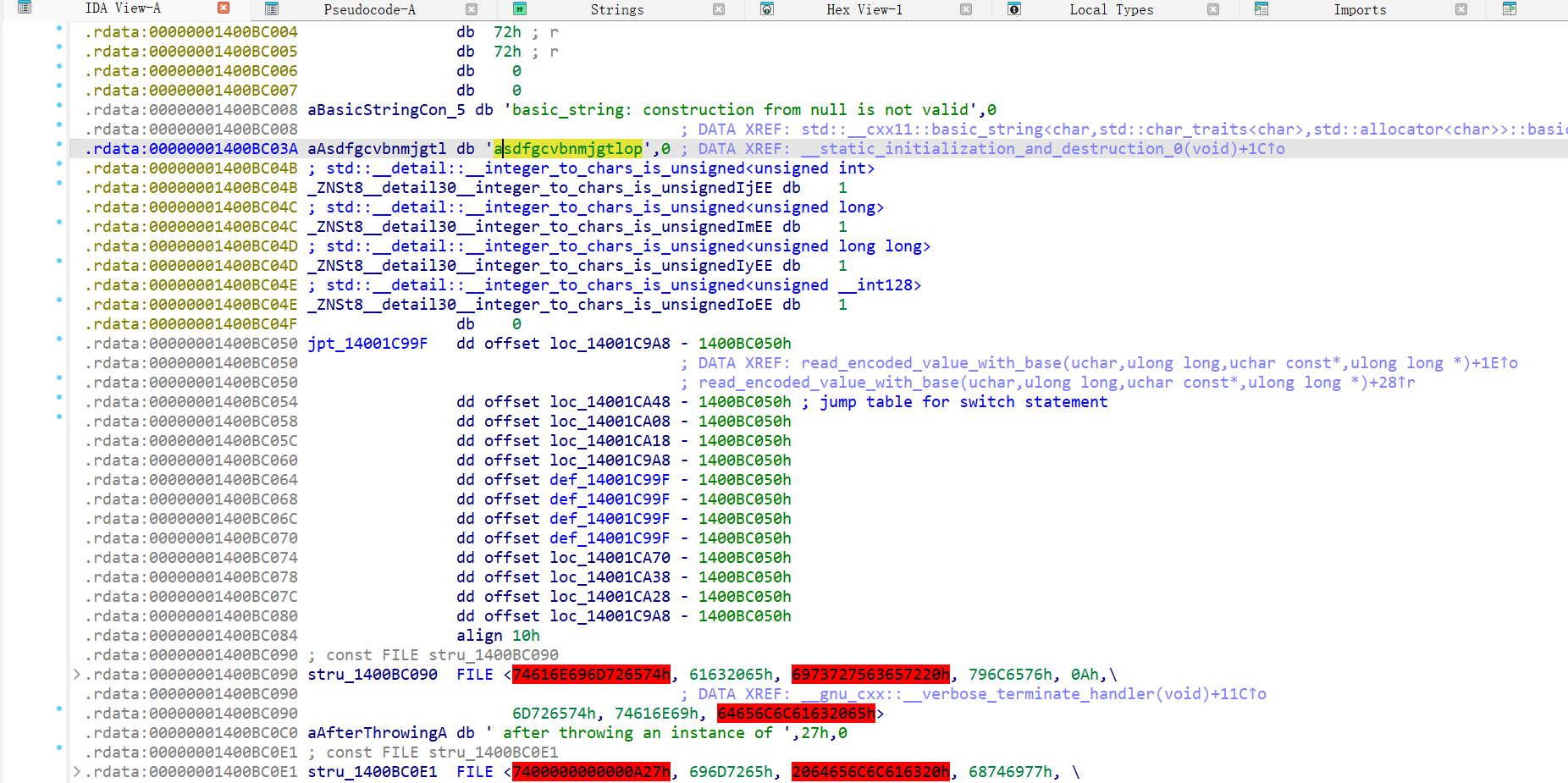Switch to the IDA View-A tab

[123, 8]
